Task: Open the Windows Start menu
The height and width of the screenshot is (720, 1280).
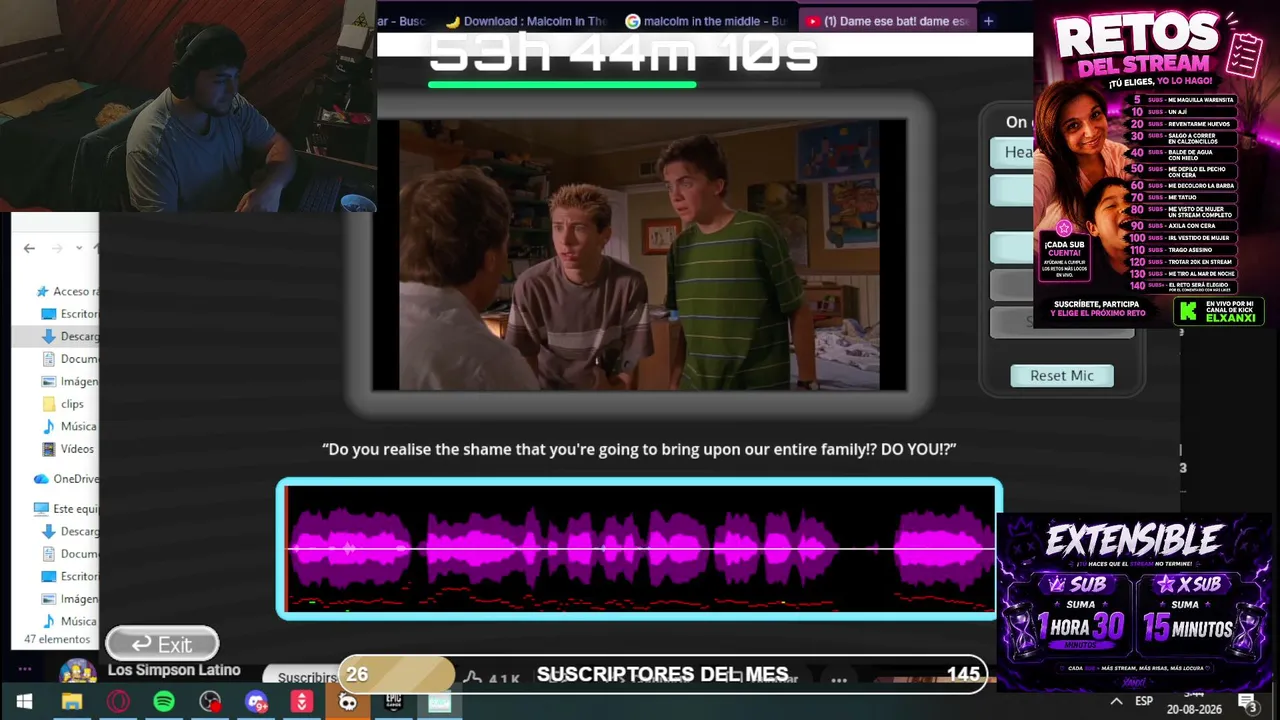Action: pyautogui.click(x=24, y=702)
